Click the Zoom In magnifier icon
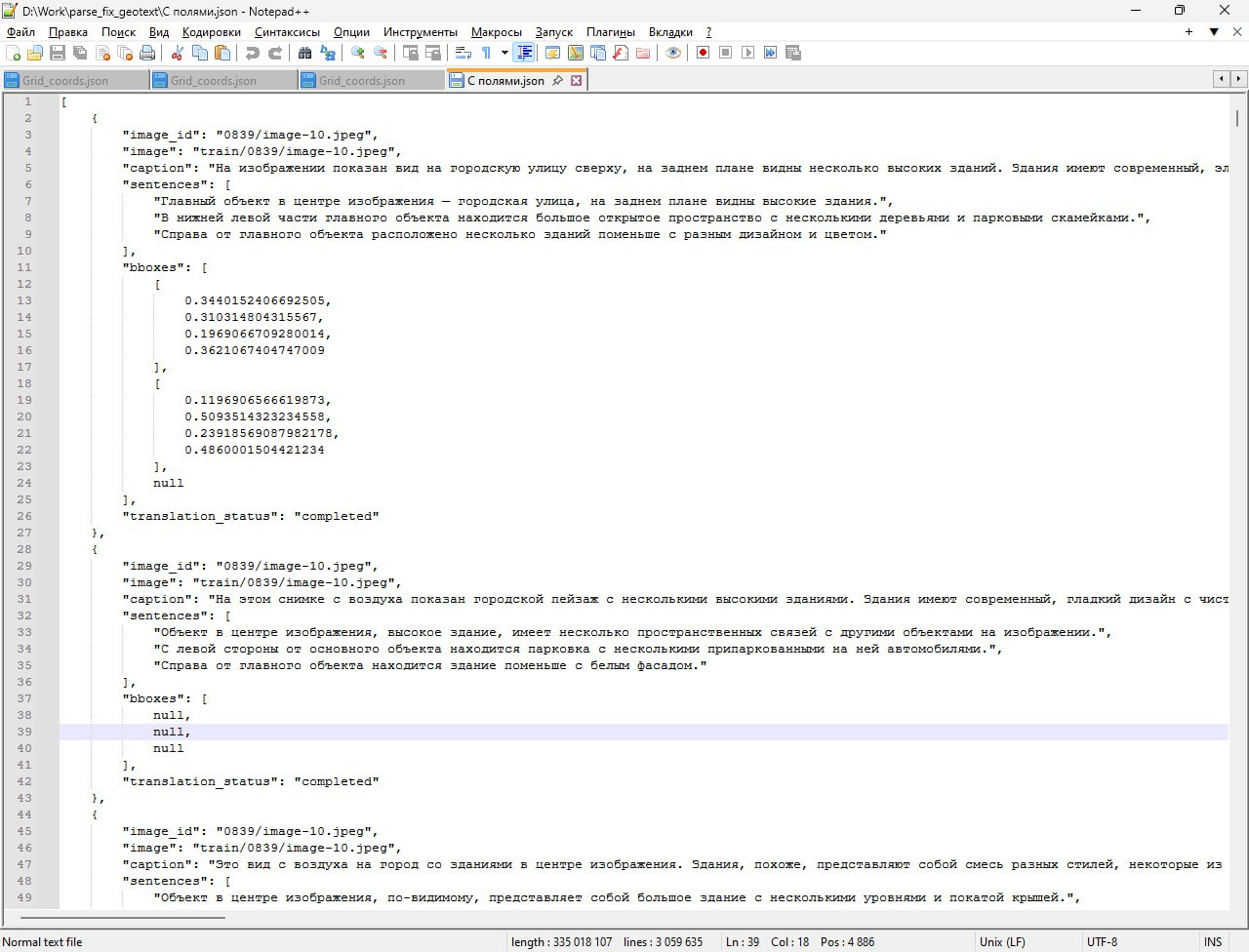 (358, 53)
